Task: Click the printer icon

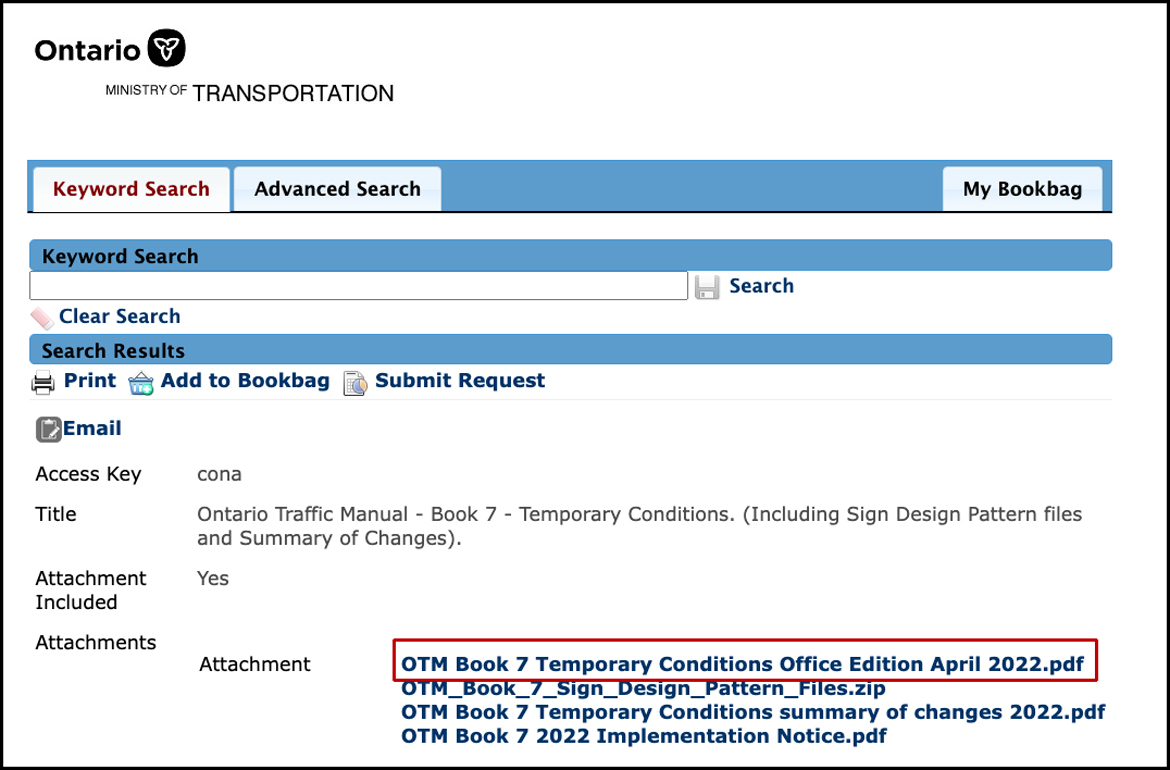Action: coord(43,382)
